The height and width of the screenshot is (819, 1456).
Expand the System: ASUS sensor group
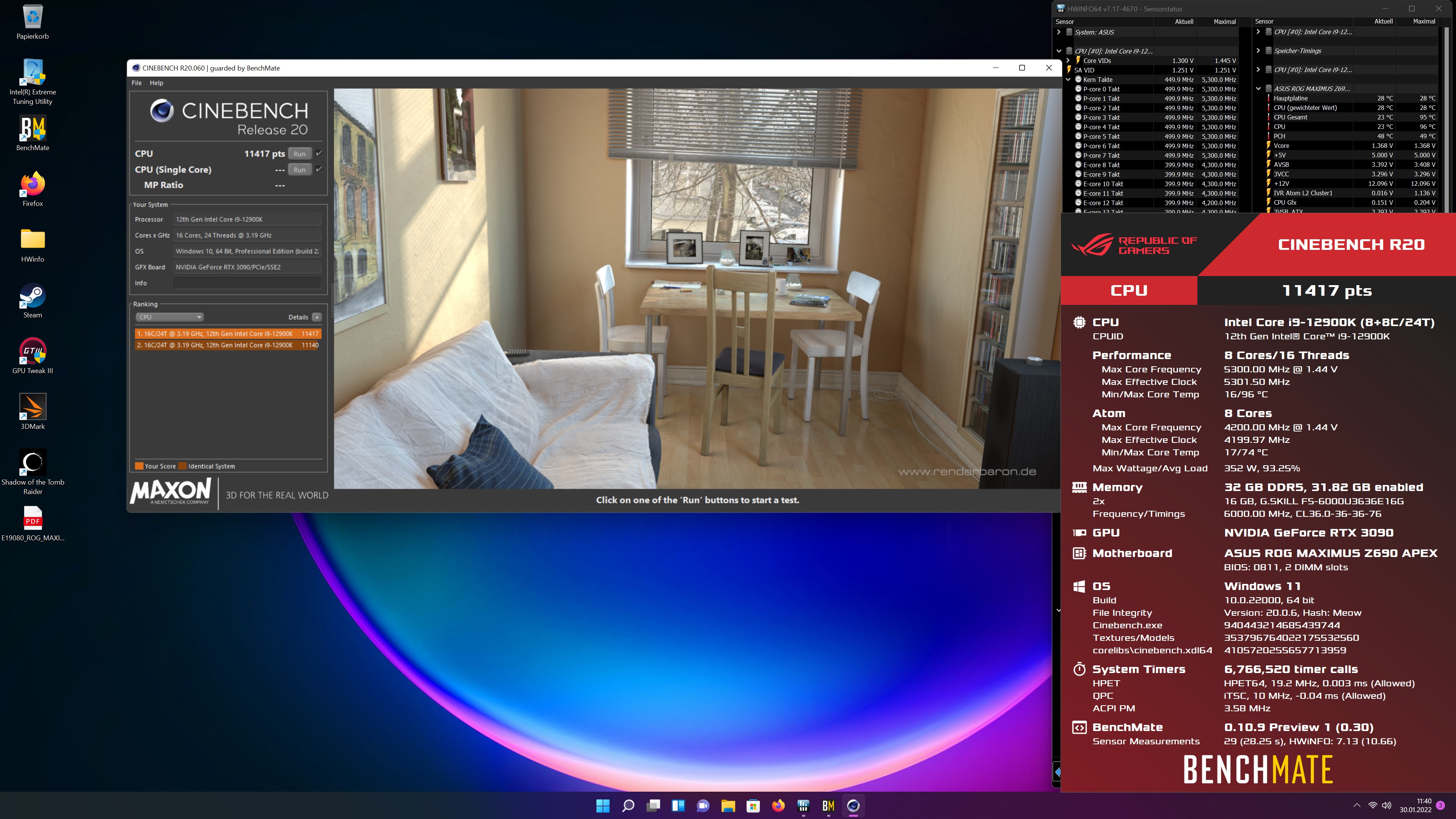pyautogui.click(x=1059, y=32)
